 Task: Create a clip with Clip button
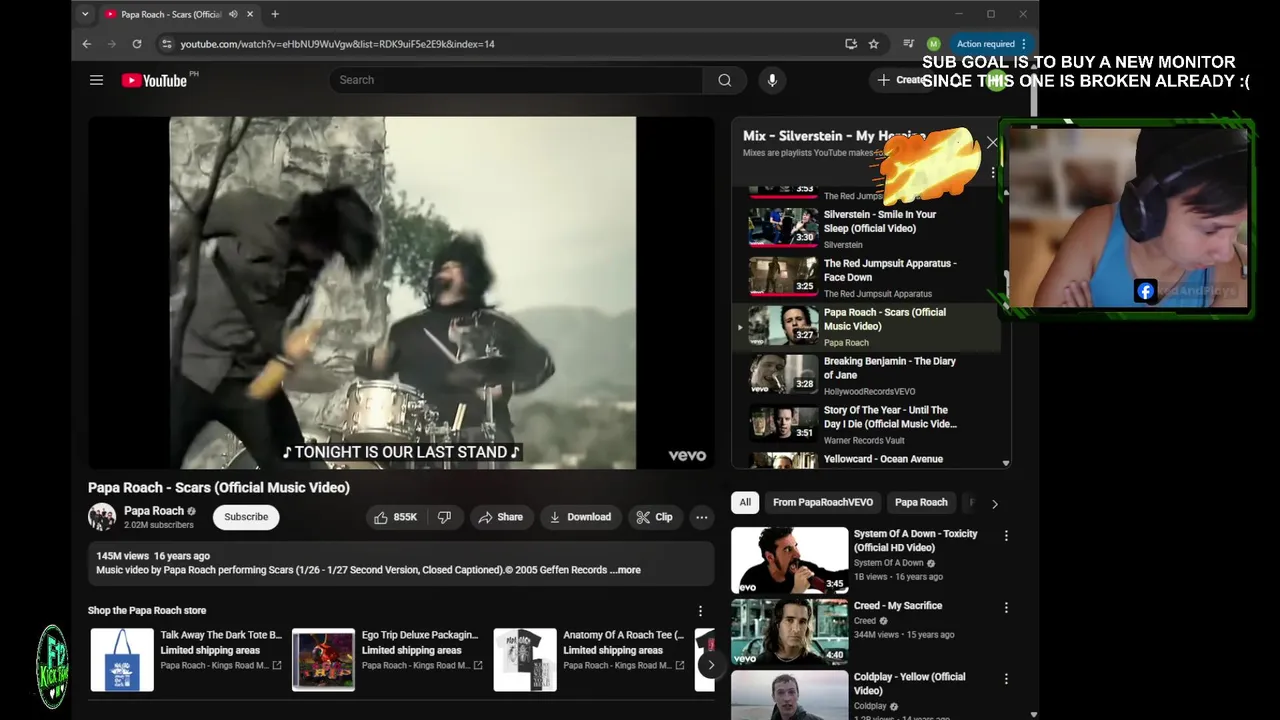654,517
